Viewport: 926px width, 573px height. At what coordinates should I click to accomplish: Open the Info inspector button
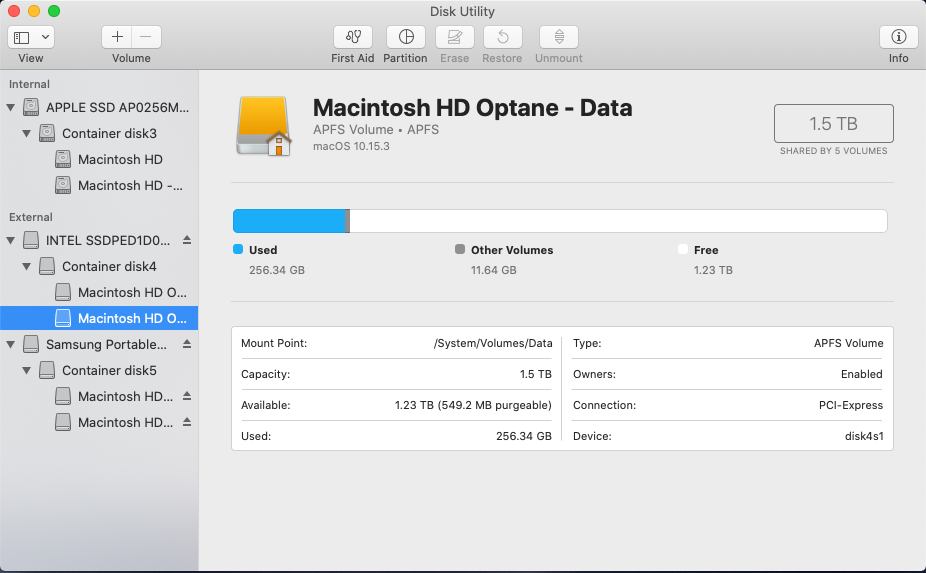tap(898, 37)
